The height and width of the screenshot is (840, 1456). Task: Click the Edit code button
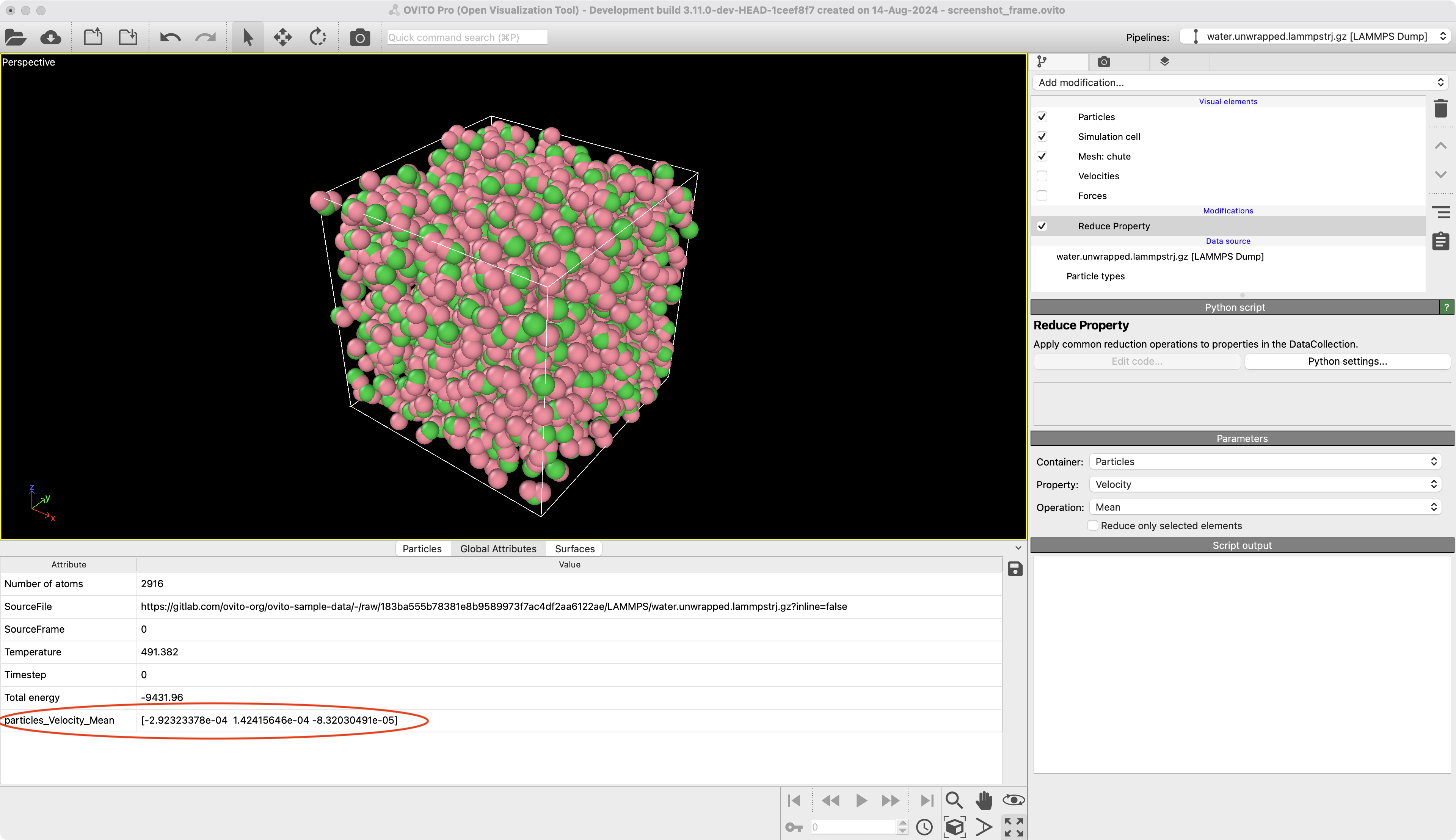click(x=1137, y=361)
